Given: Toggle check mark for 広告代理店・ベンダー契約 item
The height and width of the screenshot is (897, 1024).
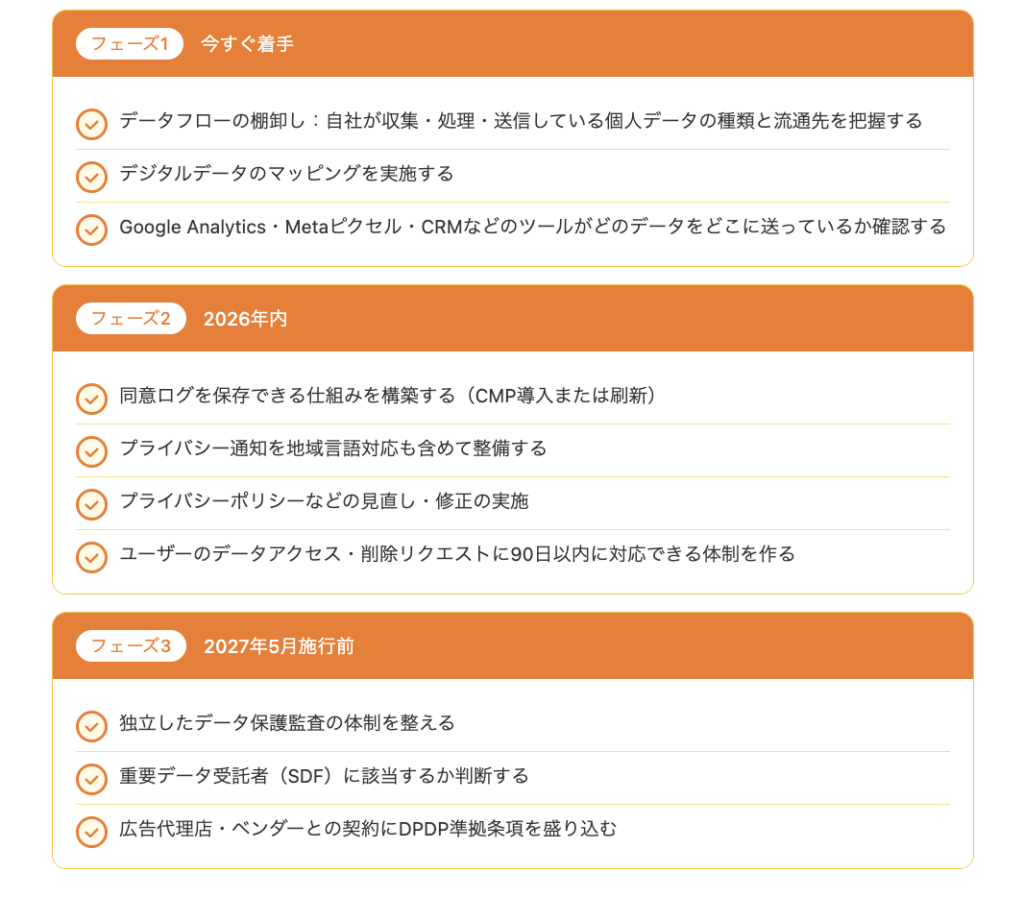Looking at the screenshot, I should [91, 832].
